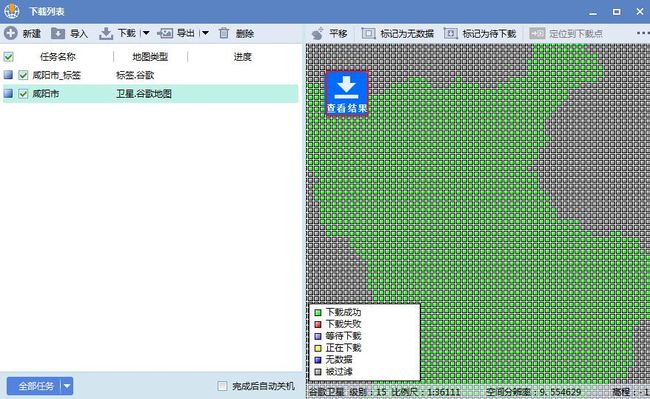Click the 查看结果 download result icon
This screenshot has width=650, height=399.
[347, 93]
